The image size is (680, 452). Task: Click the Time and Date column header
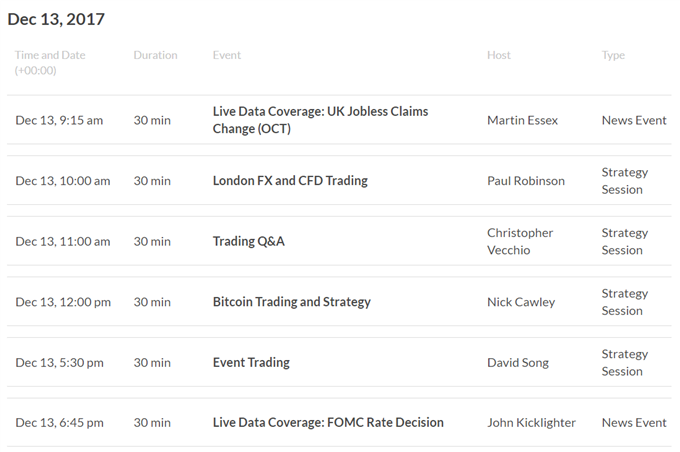coord(50,62)
